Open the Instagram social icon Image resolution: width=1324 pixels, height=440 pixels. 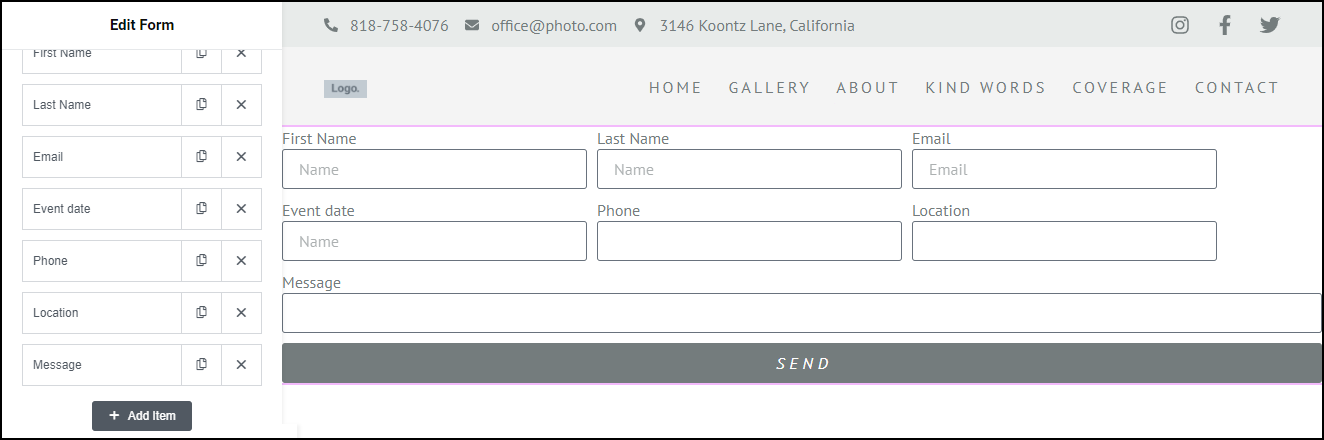tap(1180, 26)
